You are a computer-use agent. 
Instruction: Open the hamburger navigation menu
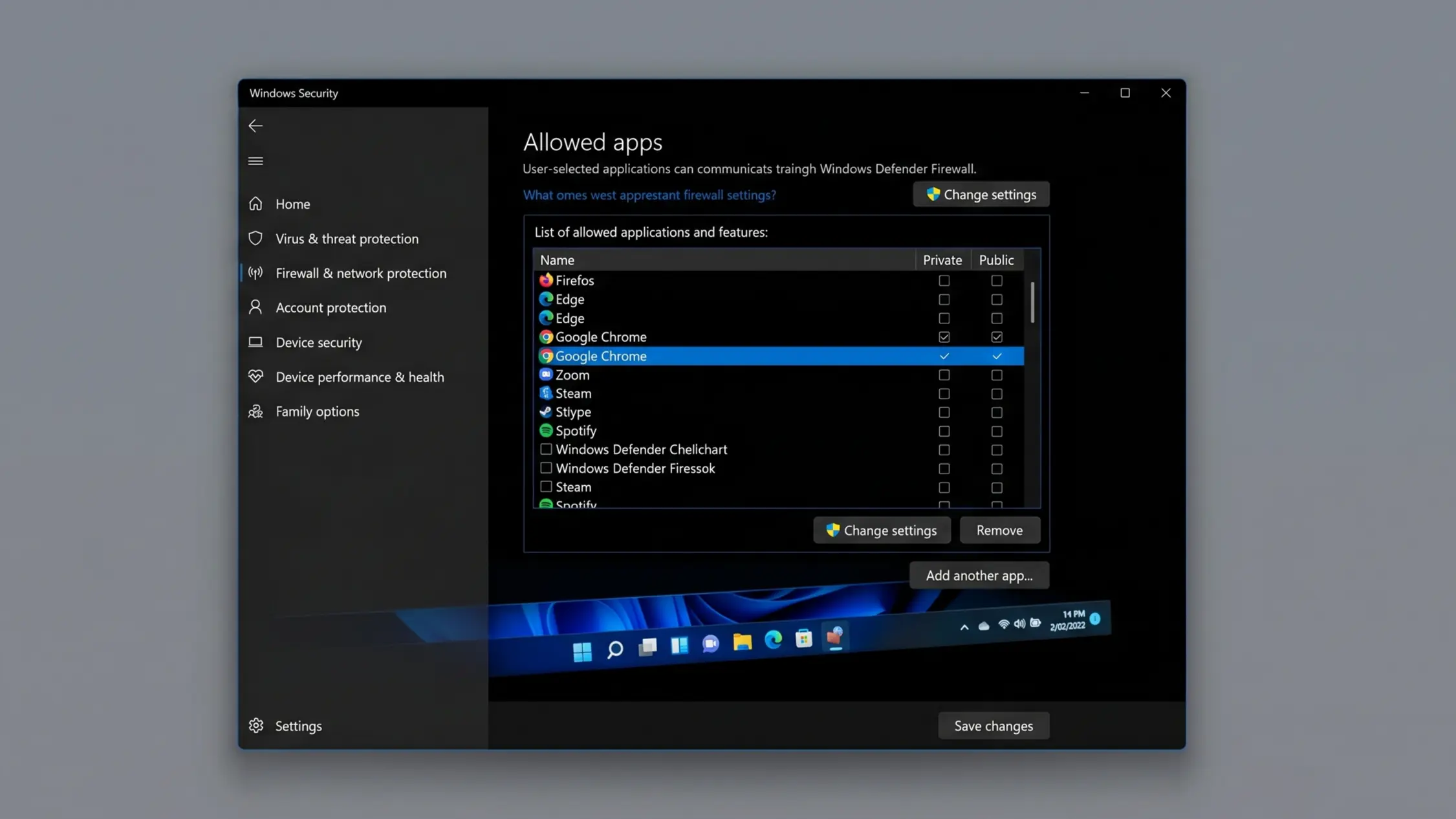pos(255,160)
